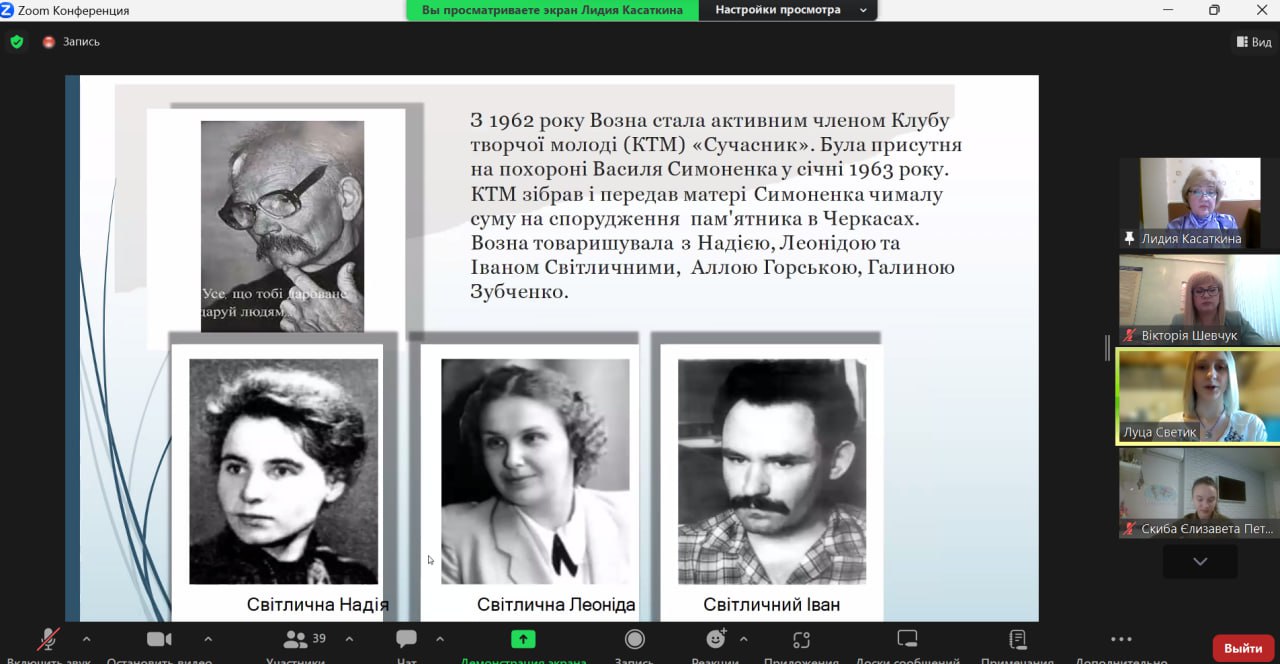The width and height of the screenshot is (1280, 664).
Task: Open the Реакции smiley icon
Action: (x=715, y=639)
